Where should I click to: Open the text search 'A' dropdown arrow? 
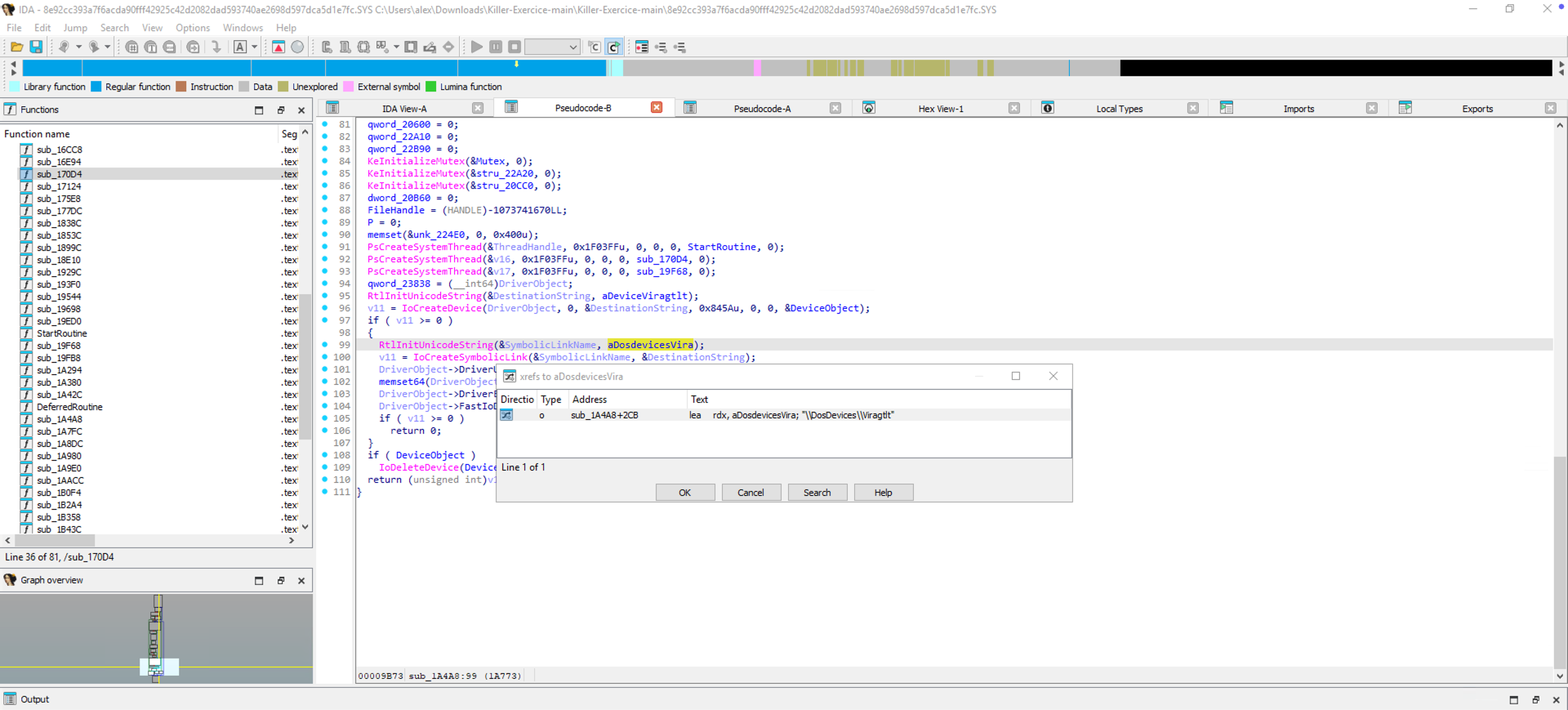coord(254,47)
